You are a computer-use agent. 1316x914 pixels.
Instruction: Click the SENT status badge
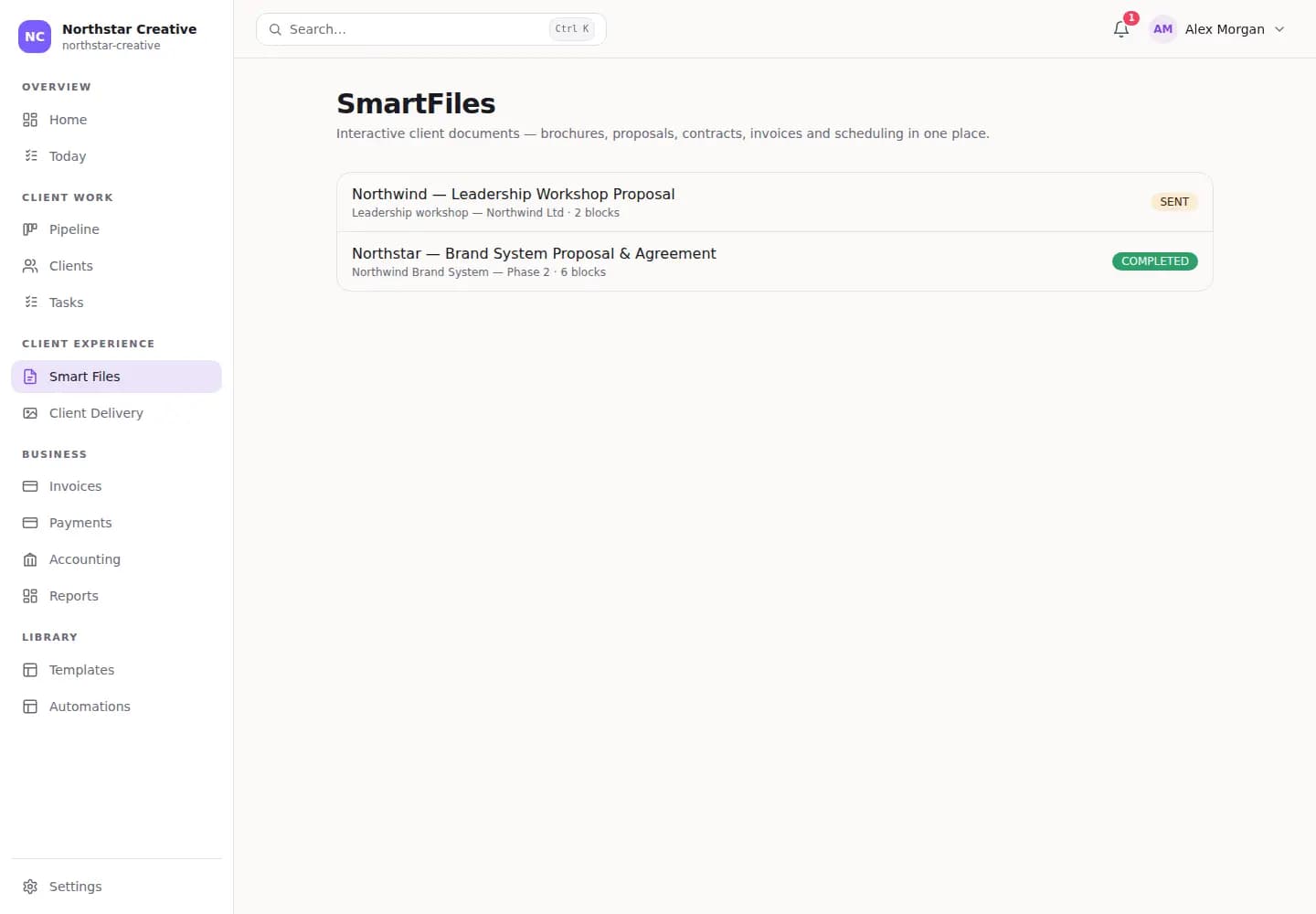[1174, 202]
